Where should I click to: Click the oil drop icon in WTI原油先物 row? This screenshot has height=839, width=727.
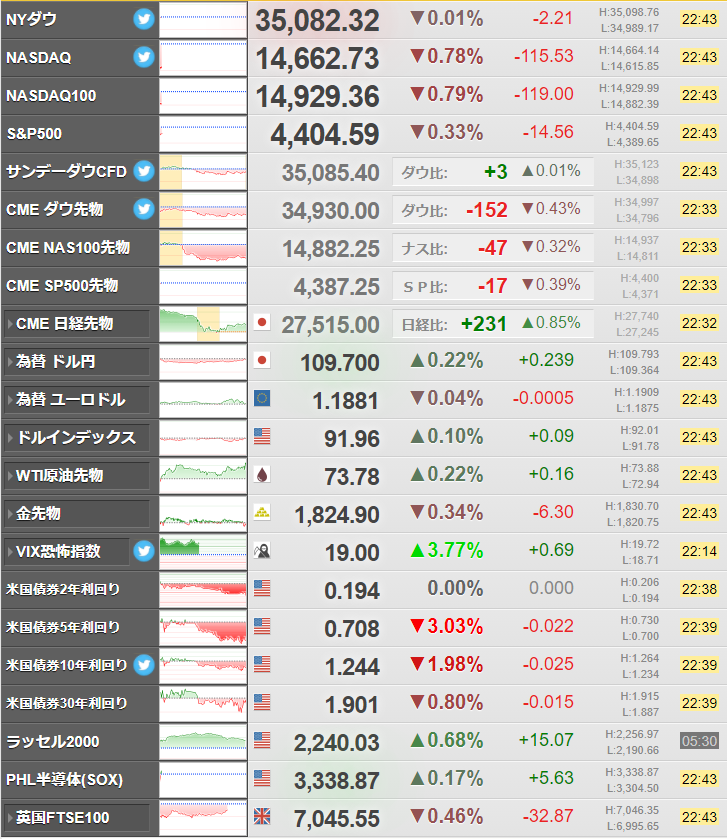[x=262, y=475]
